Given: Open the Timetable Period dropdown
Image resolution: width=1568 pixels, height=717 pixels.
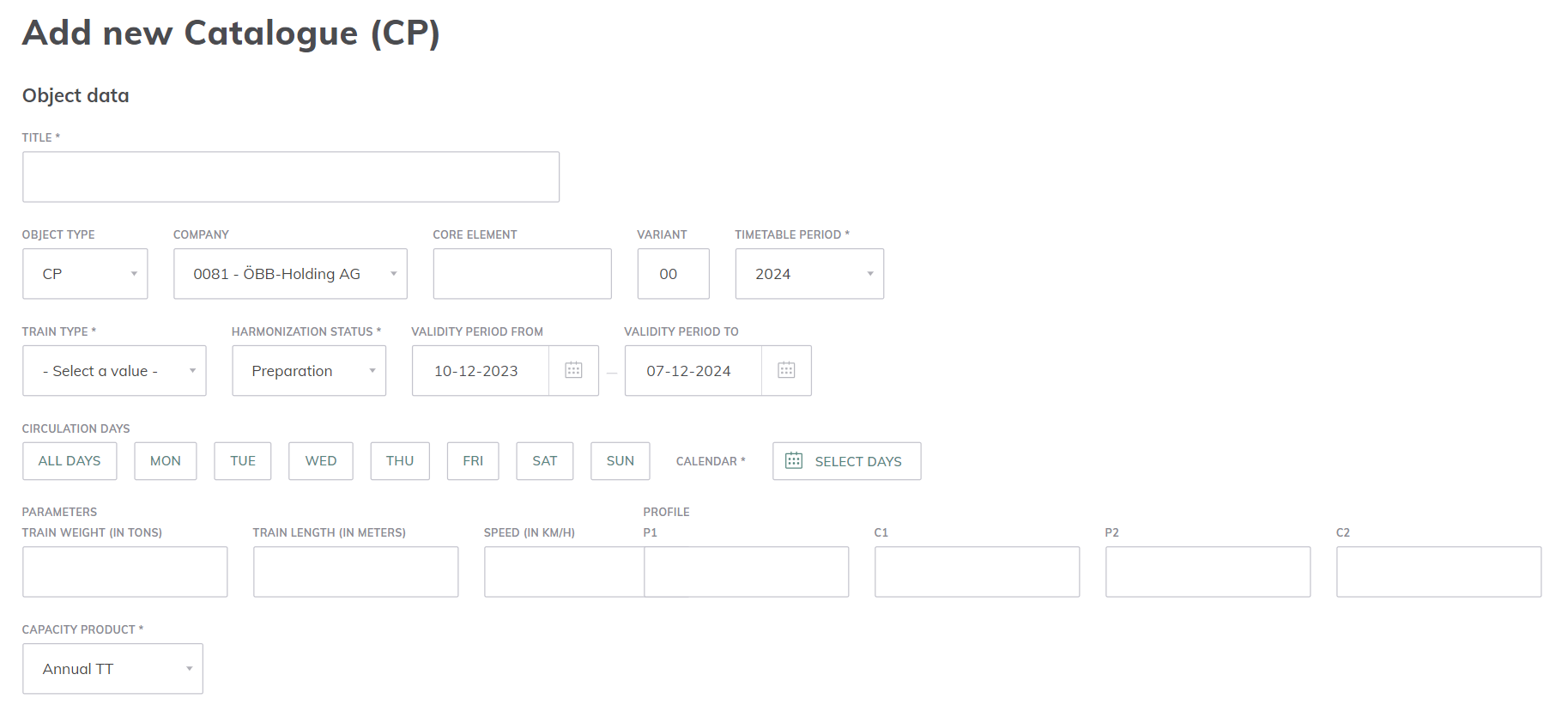Looking at the screenshot, I should click(x=809, y=274).
